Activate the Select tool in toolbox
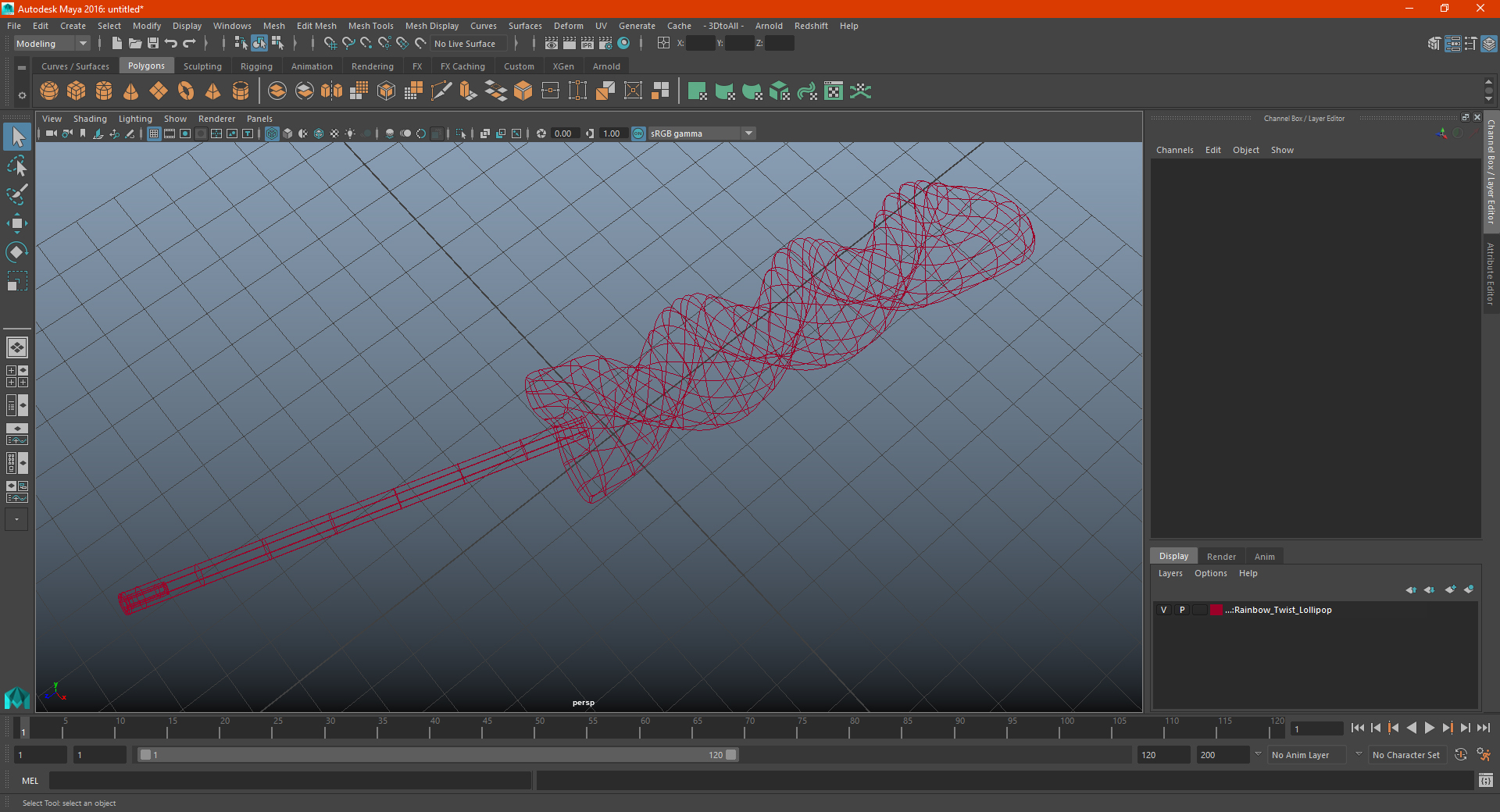This screenshot has width=1500, height=812. tap(17, 137)
